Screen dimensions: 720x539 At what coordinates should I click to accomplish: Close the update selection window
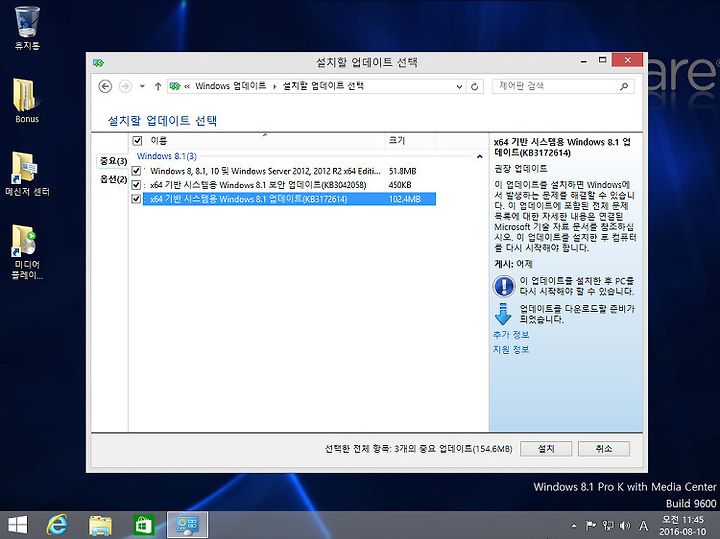pos(627,60)
